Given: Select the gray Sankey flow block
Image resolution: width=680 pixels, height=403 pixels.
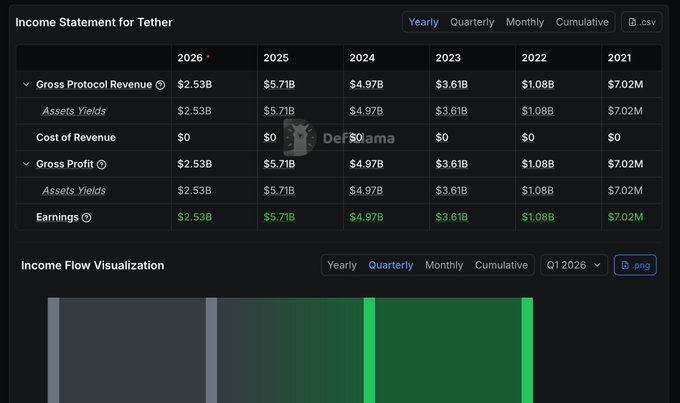Looking at the screenshot, I should click(x=132, y=350).
